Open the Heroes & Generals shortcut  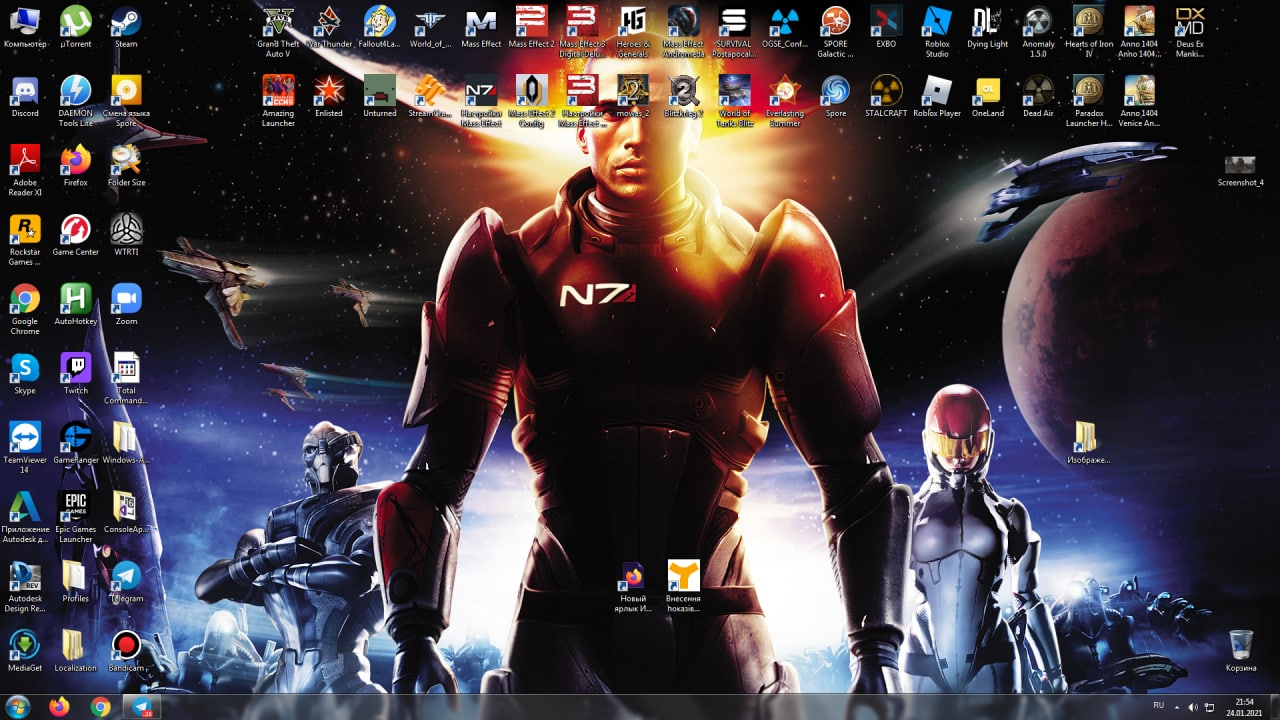tap(633, 31)
